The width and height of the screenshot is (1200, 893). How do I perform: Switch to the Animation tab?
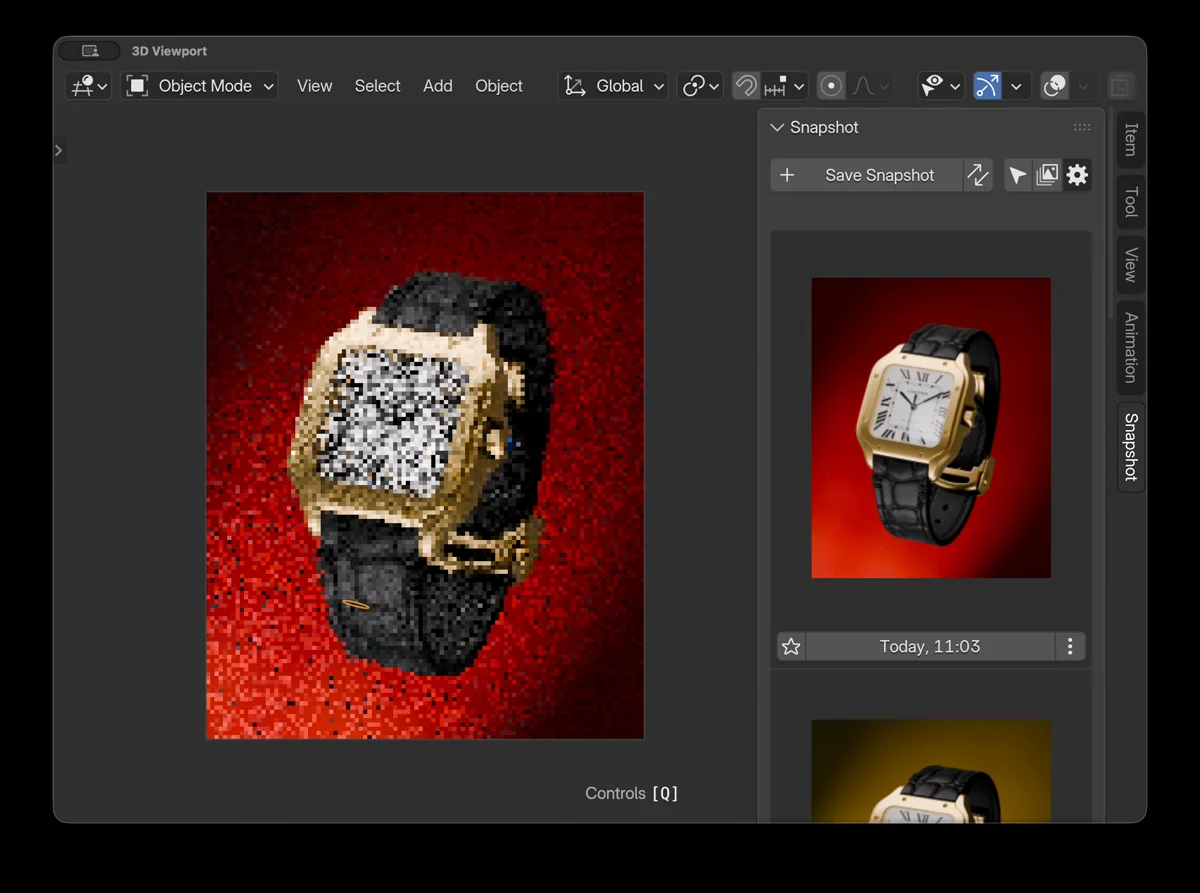click(x=1129, y=349)
